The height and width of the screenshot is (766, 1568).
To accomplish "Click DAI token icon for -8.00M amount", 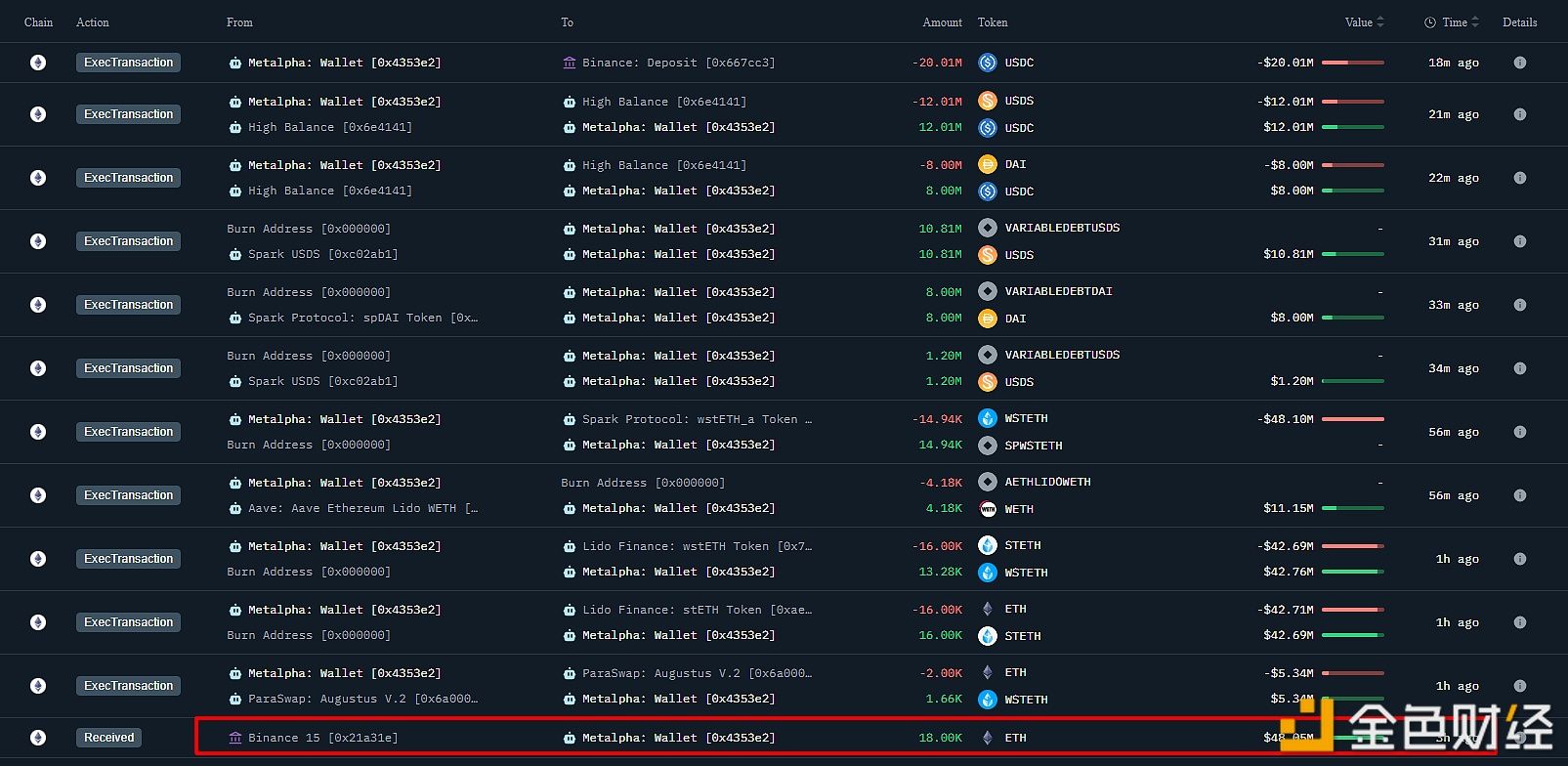I will coord(988,164).
